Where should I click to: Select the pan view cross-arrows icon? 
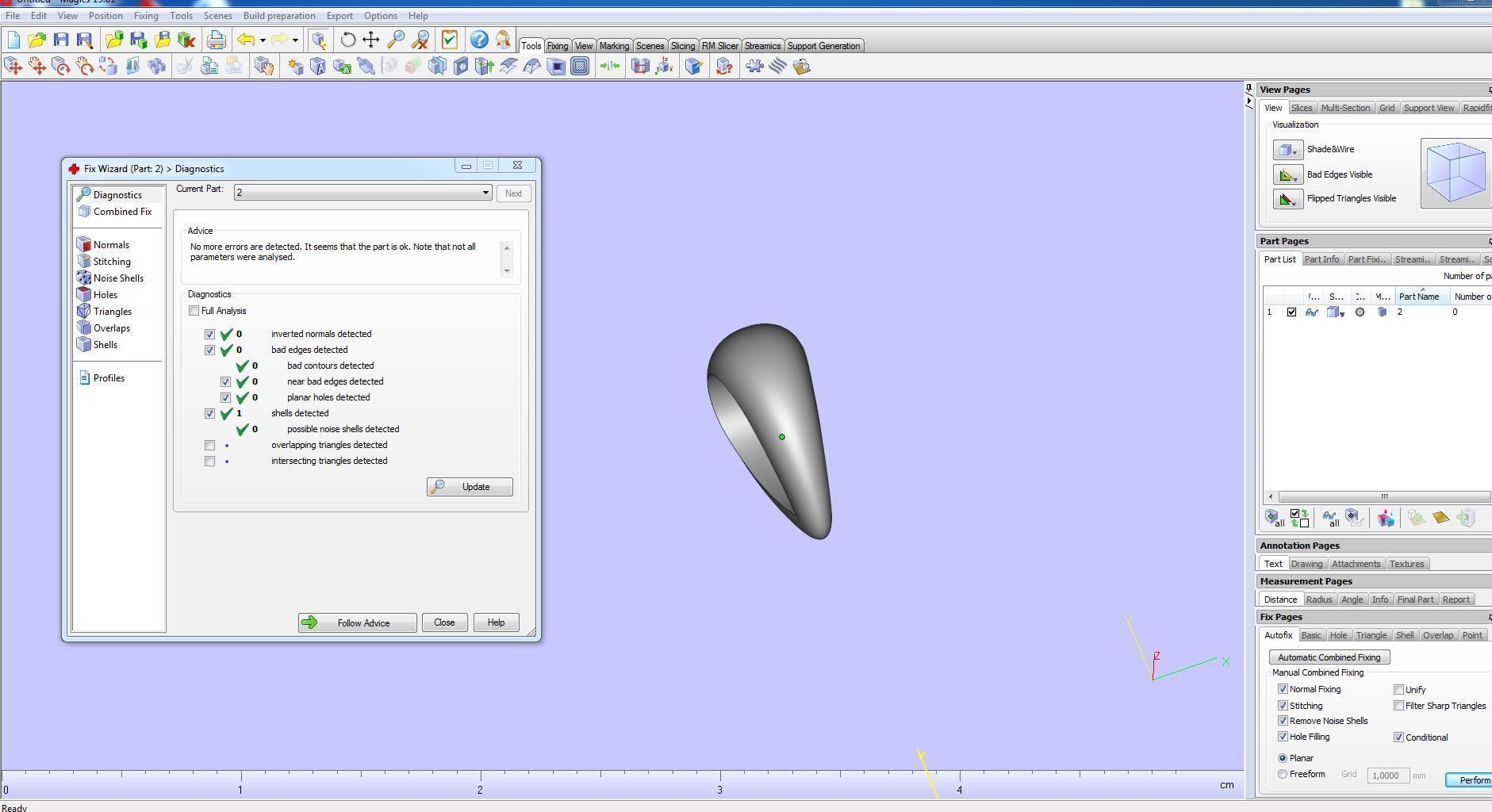371,40
